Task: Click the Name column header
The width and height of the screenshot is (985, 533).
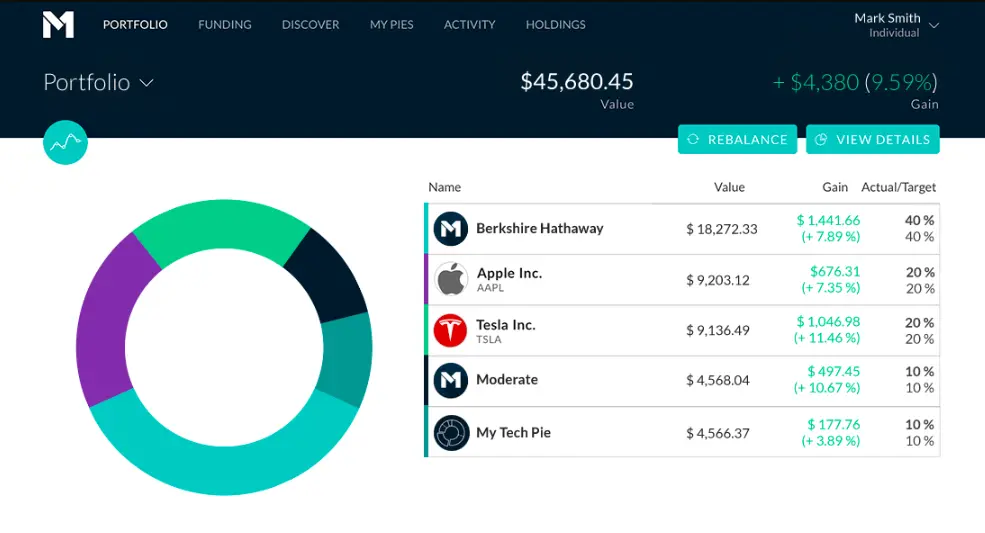Action: pos(444,187)
